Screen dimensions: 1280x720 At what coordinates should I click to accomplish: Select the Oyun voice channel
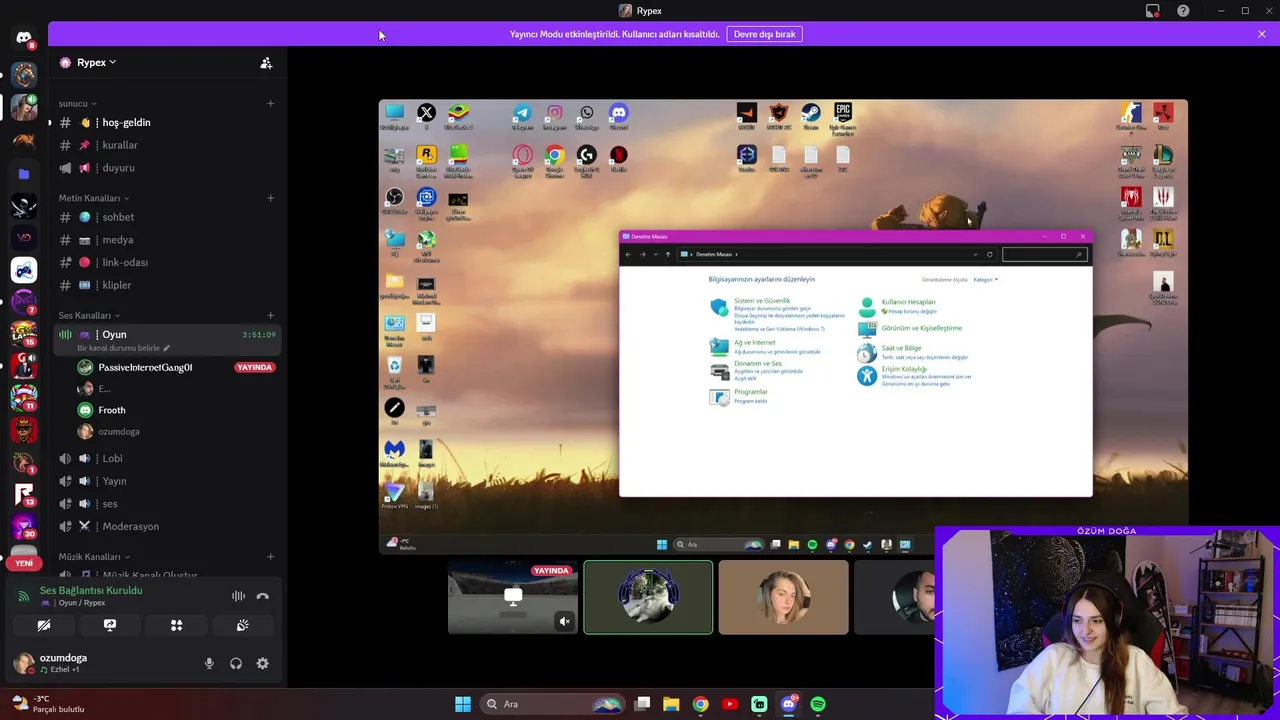click(x=166, y=334)
